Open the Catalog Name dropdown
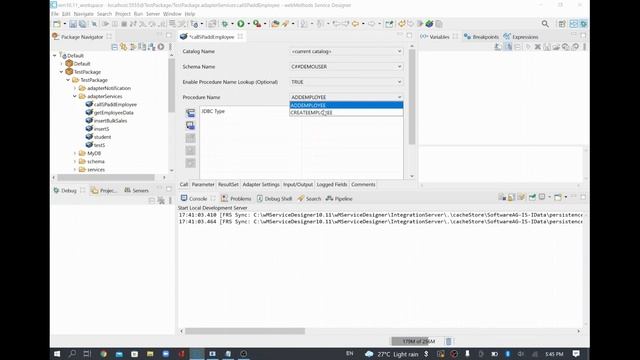The width and height of the screenshot is (640, 360). tap(346, 51)
